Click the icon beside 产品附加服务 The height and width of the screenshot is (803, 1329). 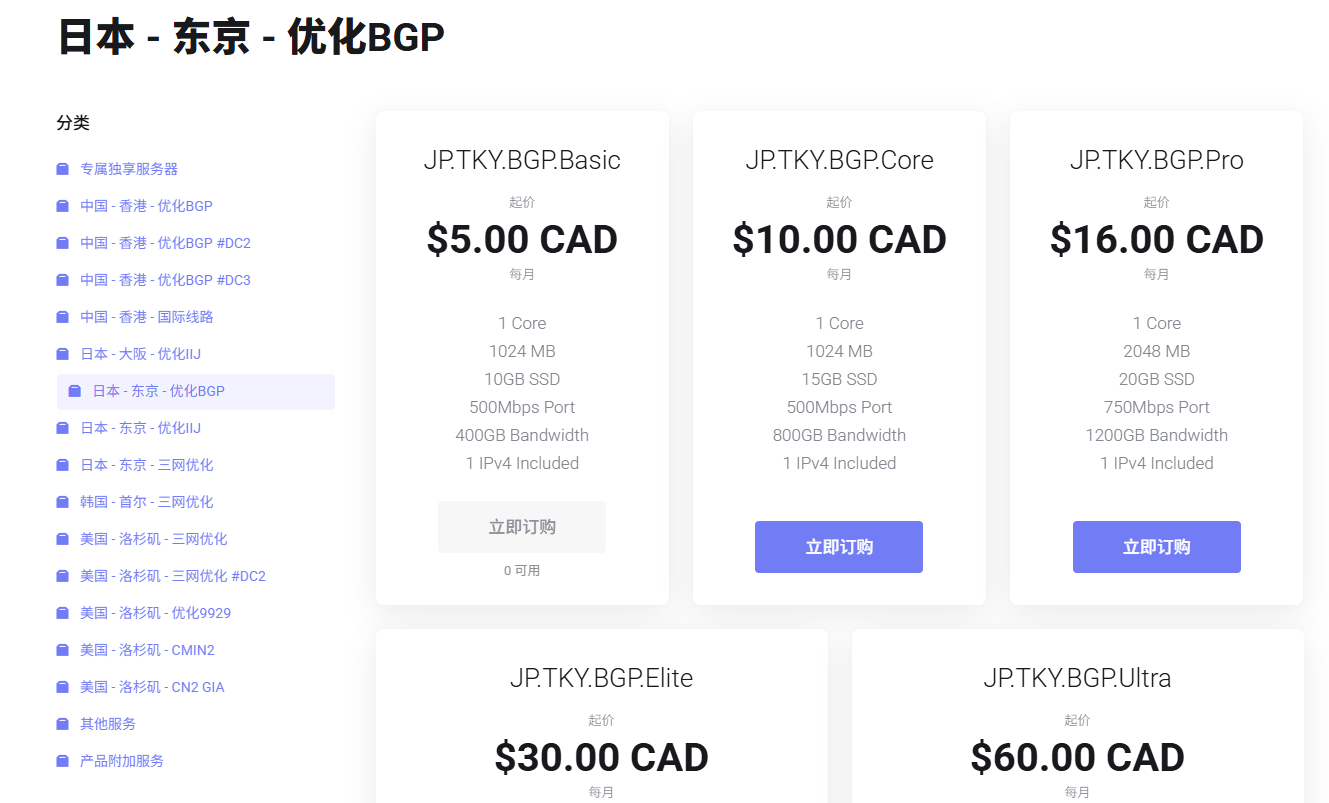(63, 761)
